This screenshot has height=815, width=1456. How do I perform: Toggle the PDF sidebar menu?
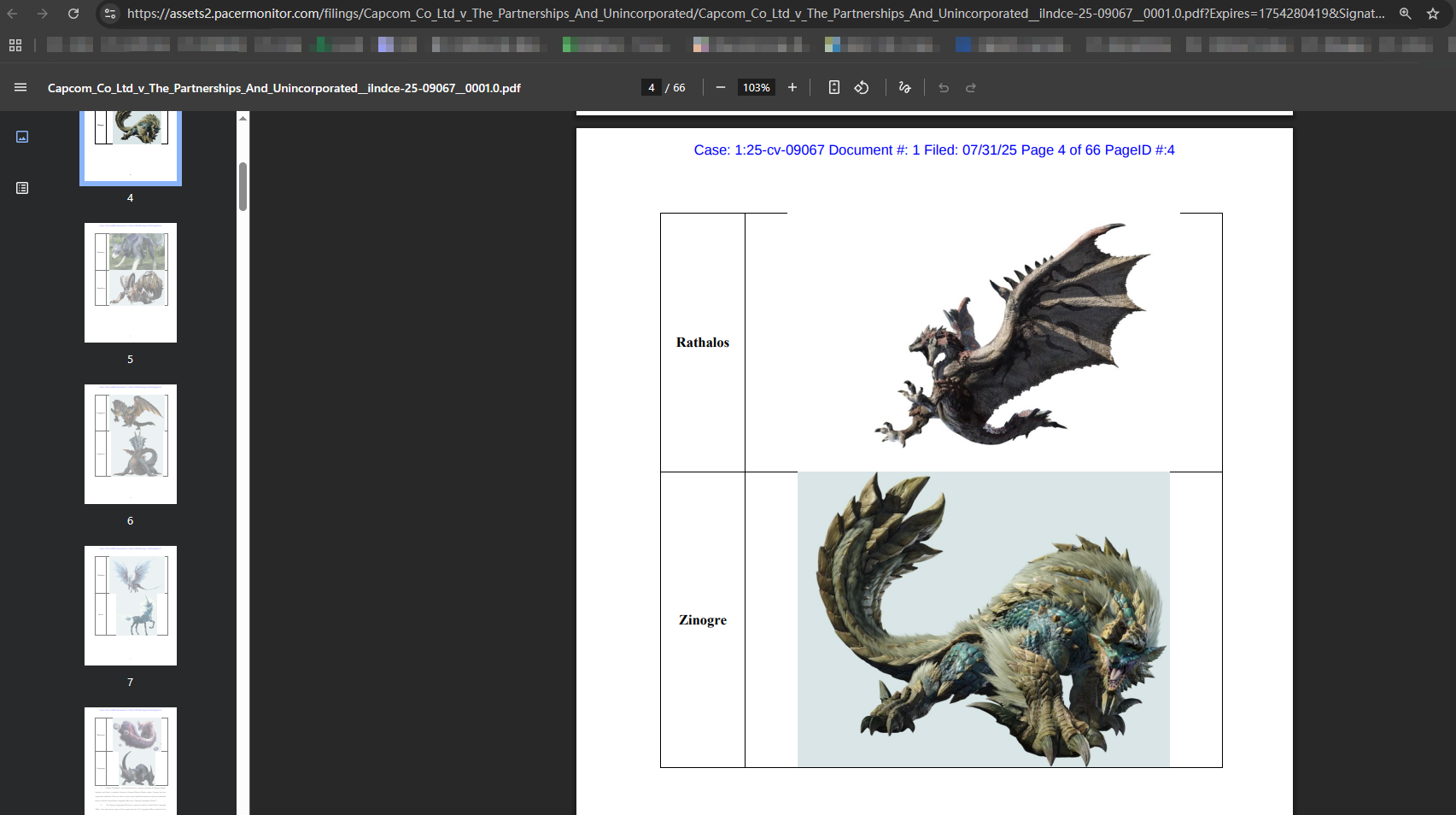[20, 87]
